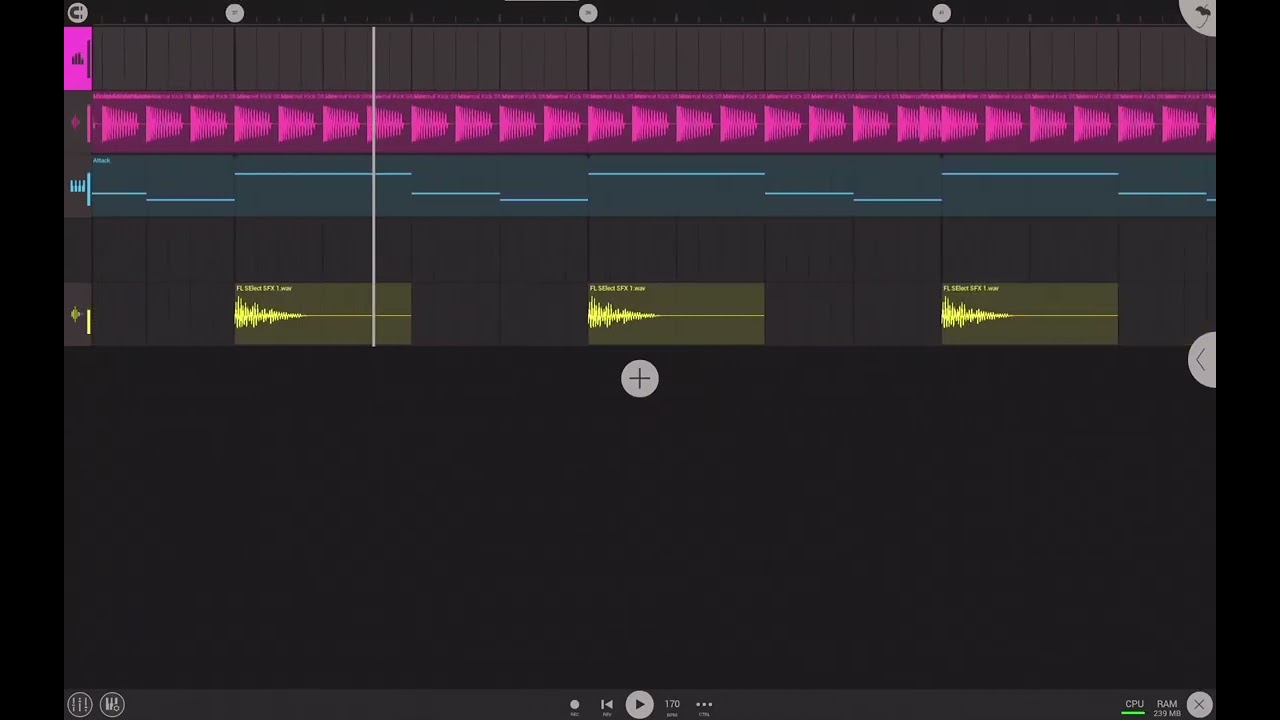Viewport: 1280px width, 720px height.
Task: Click the white playhead line
Action: [374, 186]
